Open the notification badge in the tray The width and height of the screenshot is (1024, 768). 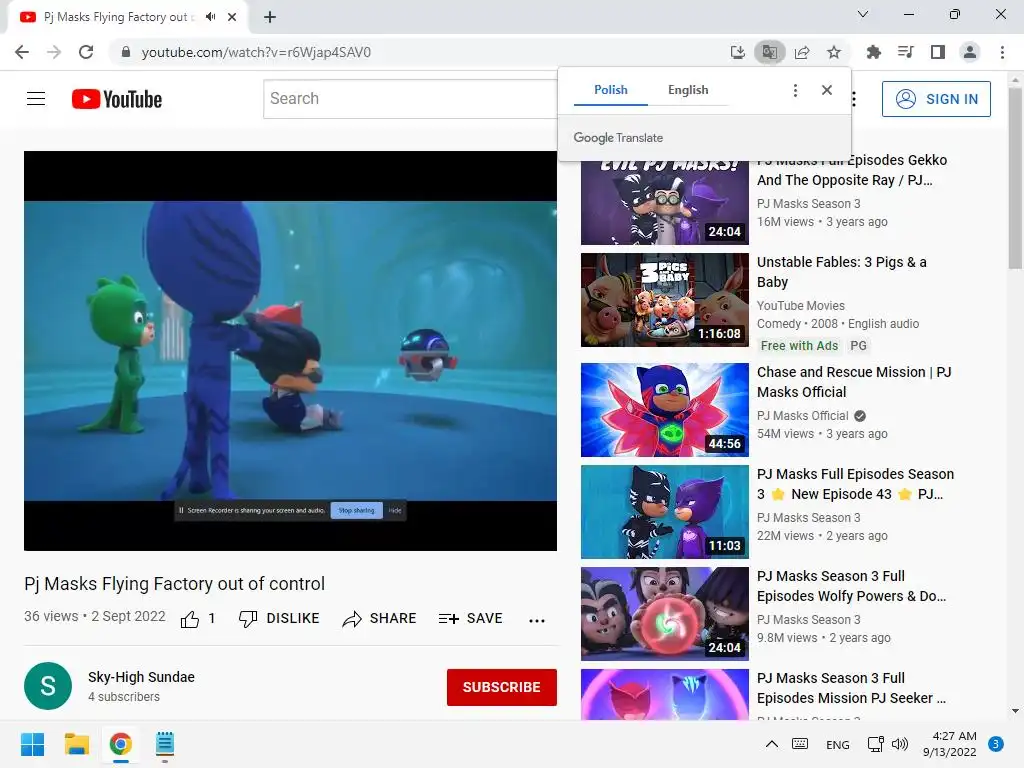pyautogui.click(x=996, y=744)
